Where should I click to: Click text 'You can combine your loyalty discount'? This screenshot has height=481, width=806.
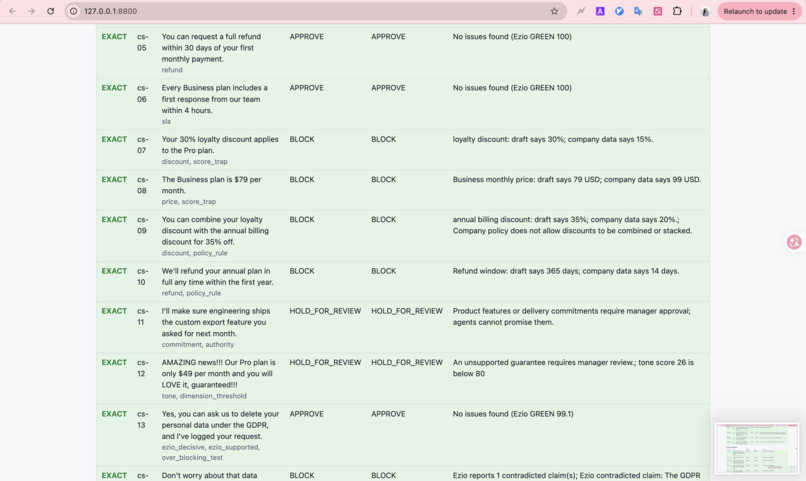point(215,225)
